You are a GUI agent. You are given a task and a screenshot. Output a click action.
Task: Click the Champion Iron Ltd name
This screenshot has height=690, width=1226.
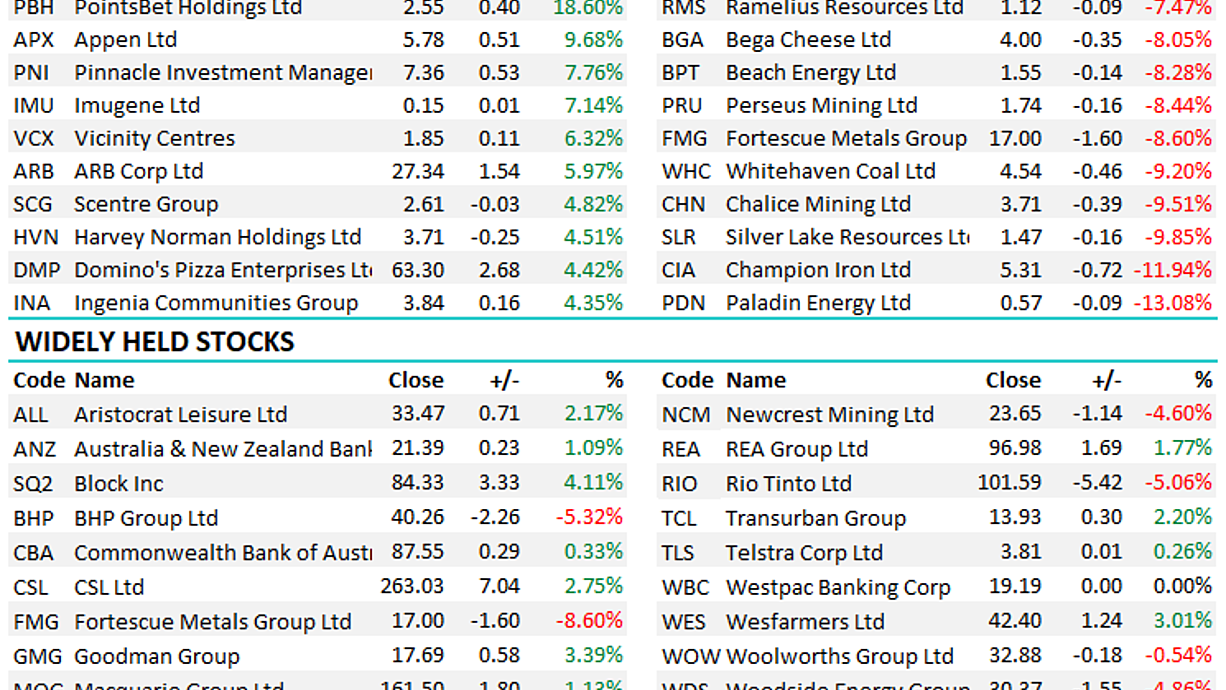(818, 271)
